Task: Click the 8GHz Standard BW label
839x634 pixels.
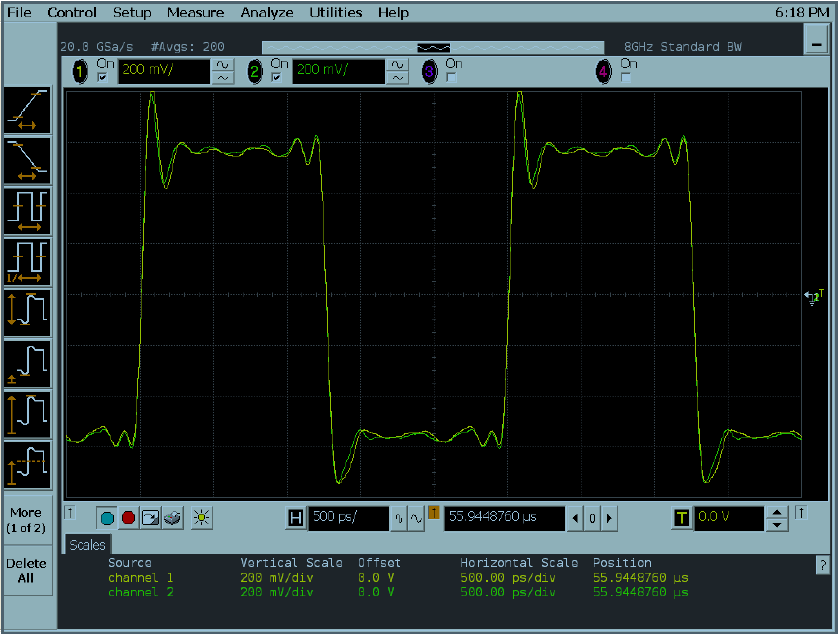Action: click(683, 47)
